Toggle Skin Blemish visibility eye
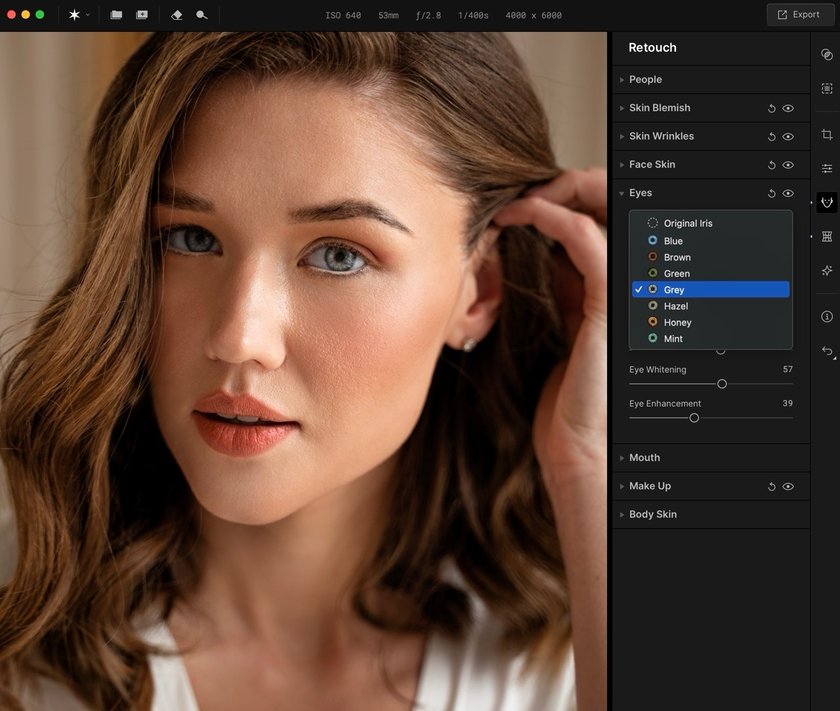The image size is (840, 711). pyautogui.click(x=788, y=108)
